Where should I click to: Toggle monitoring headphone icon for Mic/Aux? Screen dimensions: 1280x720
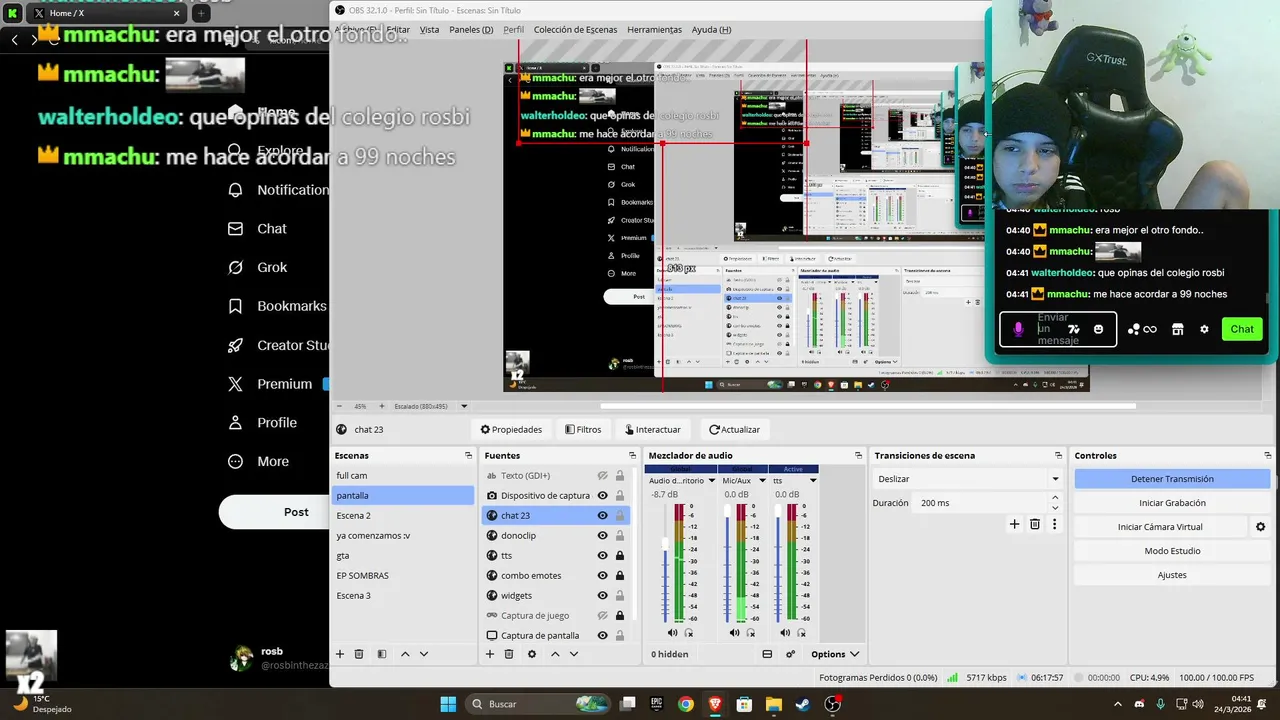click(751, 632)
